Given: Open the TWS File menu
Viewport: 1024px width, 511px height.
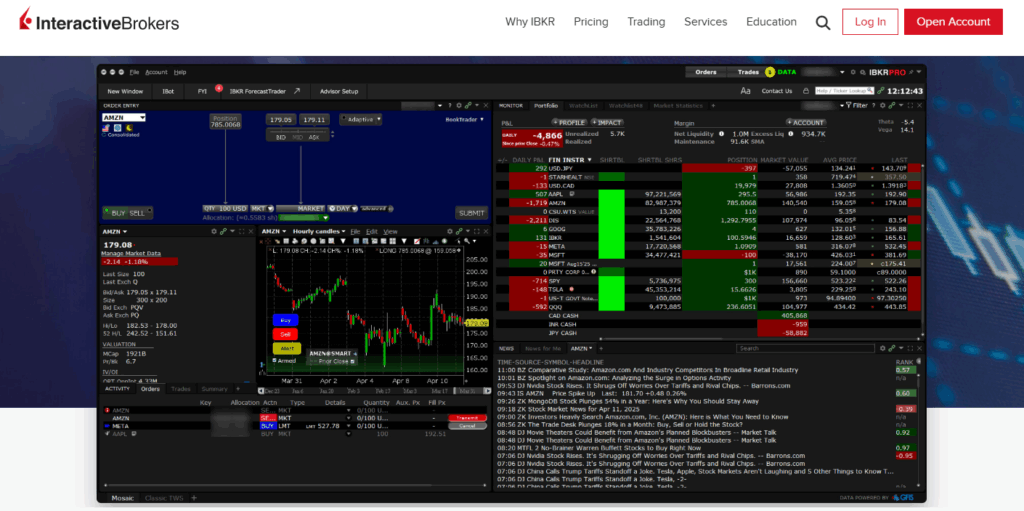Looking at the screenshot, I should [x=135, y=72].
